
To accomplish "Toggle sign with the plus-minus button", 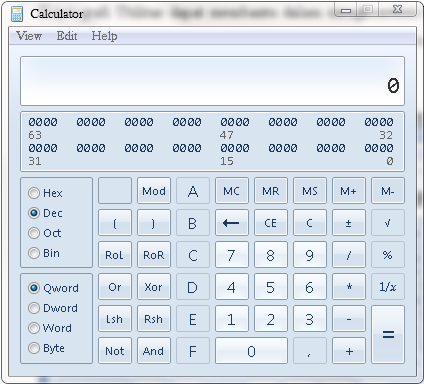I will tap(349, 223).
